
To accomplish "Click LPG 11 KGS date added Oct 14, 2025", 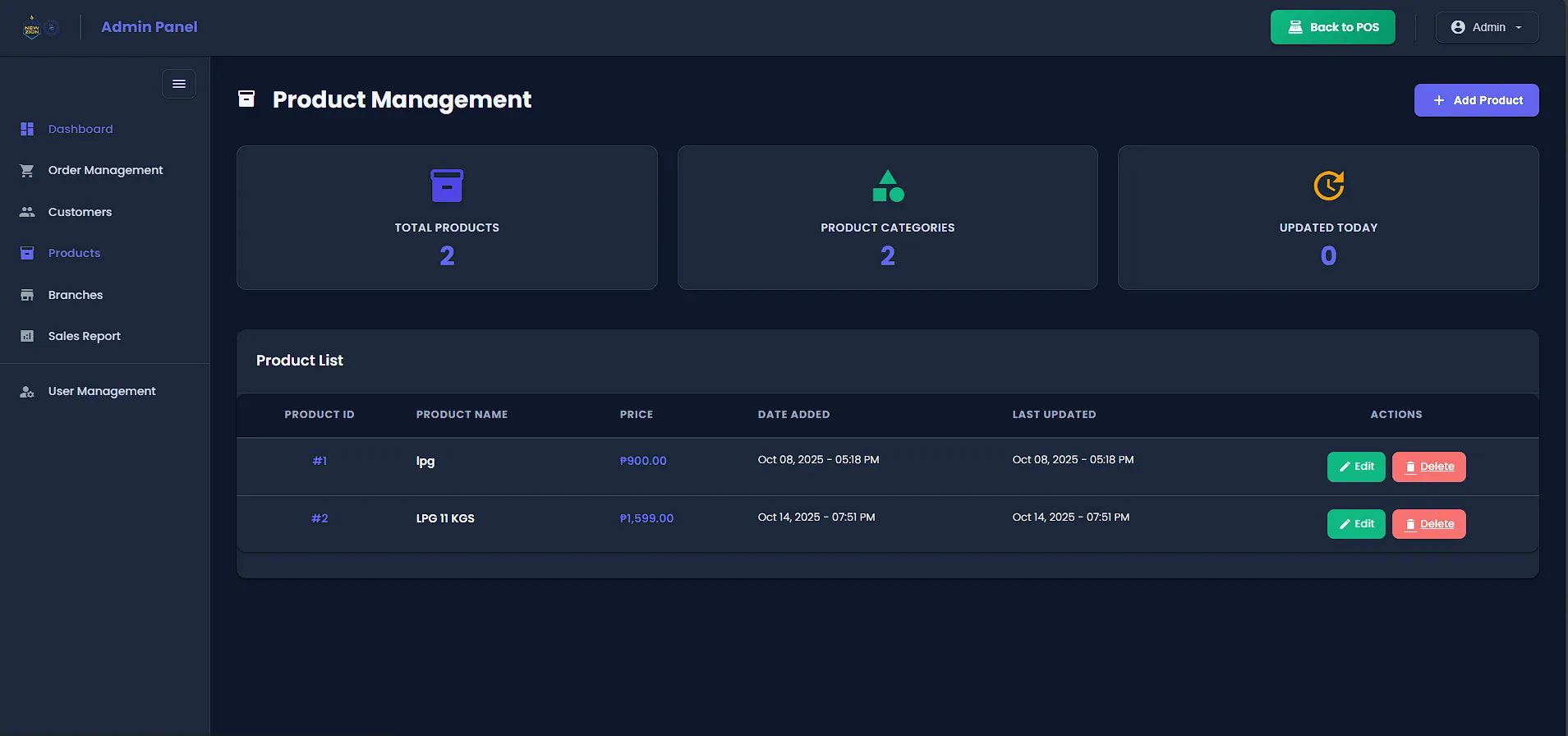I will pos(816,517).
